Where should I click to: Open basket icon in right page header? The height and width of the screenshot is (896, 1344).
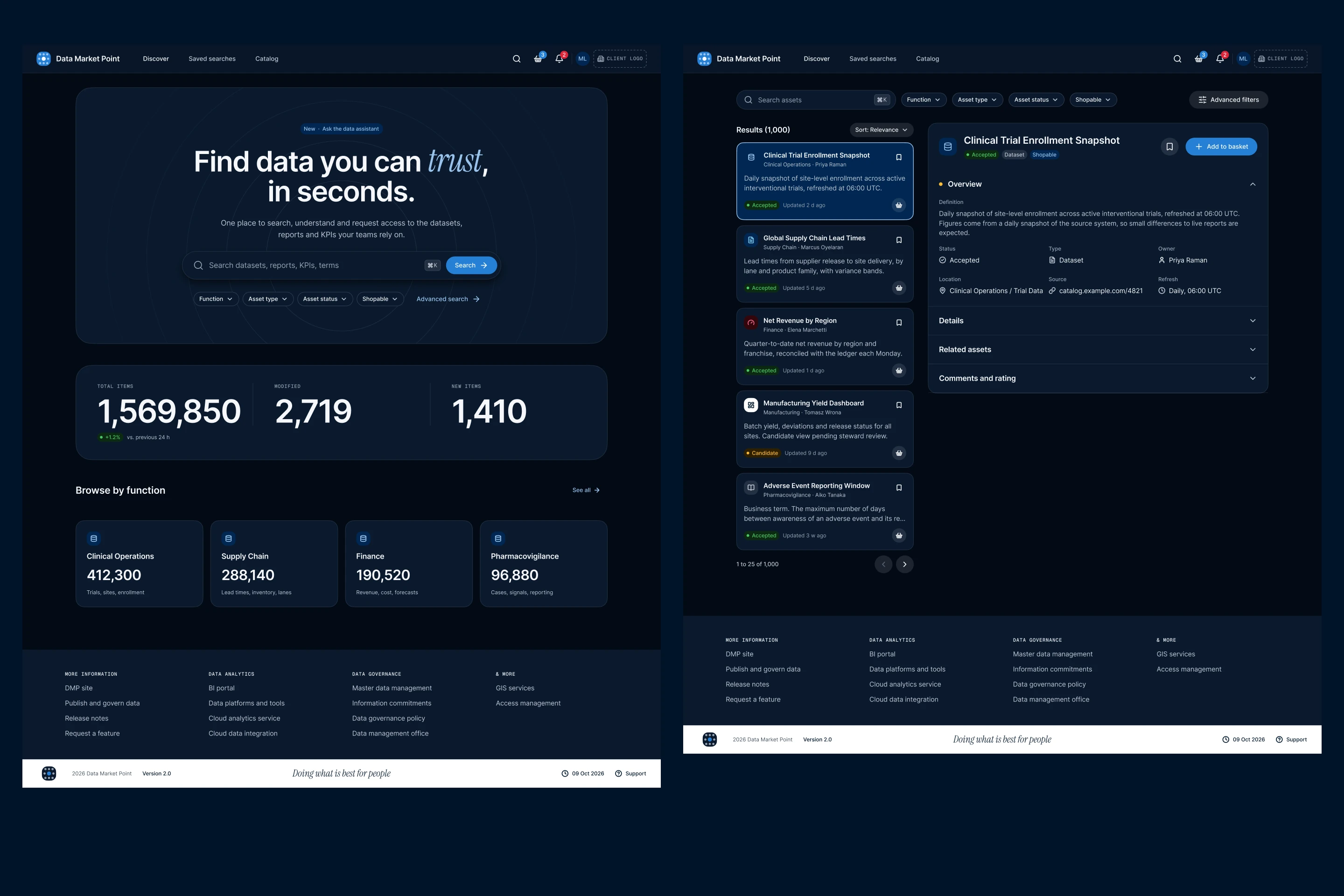point(1198,59)
